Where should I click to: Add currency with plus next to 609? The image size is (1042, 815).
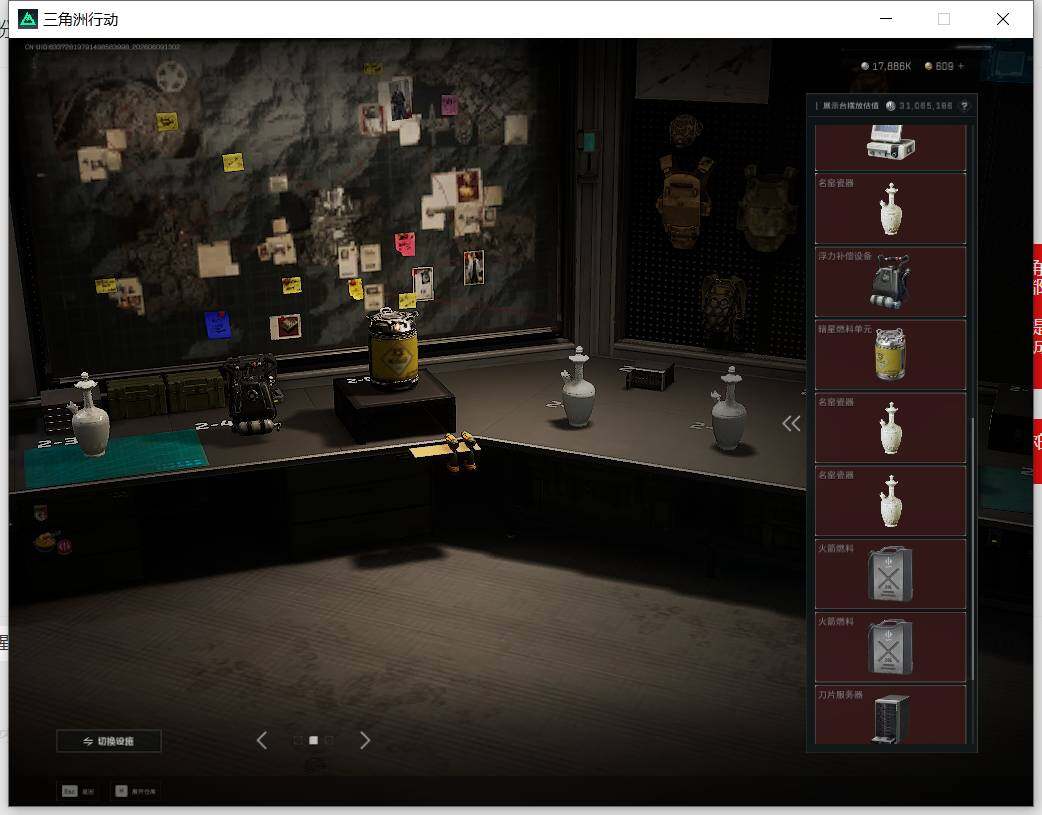961,66
